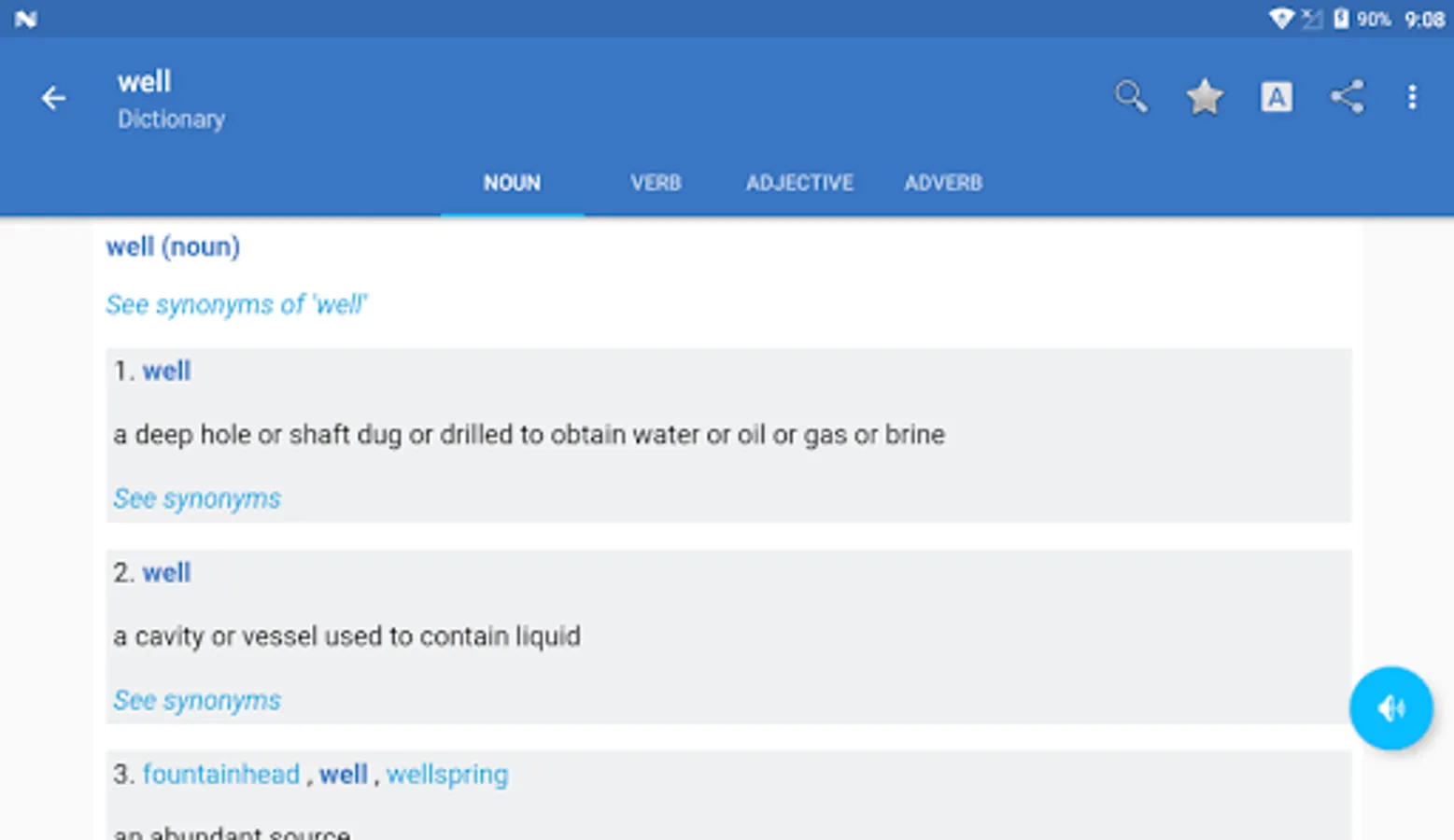Tap the battery icon in status bar
Viewport: 1454px width, 840px height.
click(1341, 19)
